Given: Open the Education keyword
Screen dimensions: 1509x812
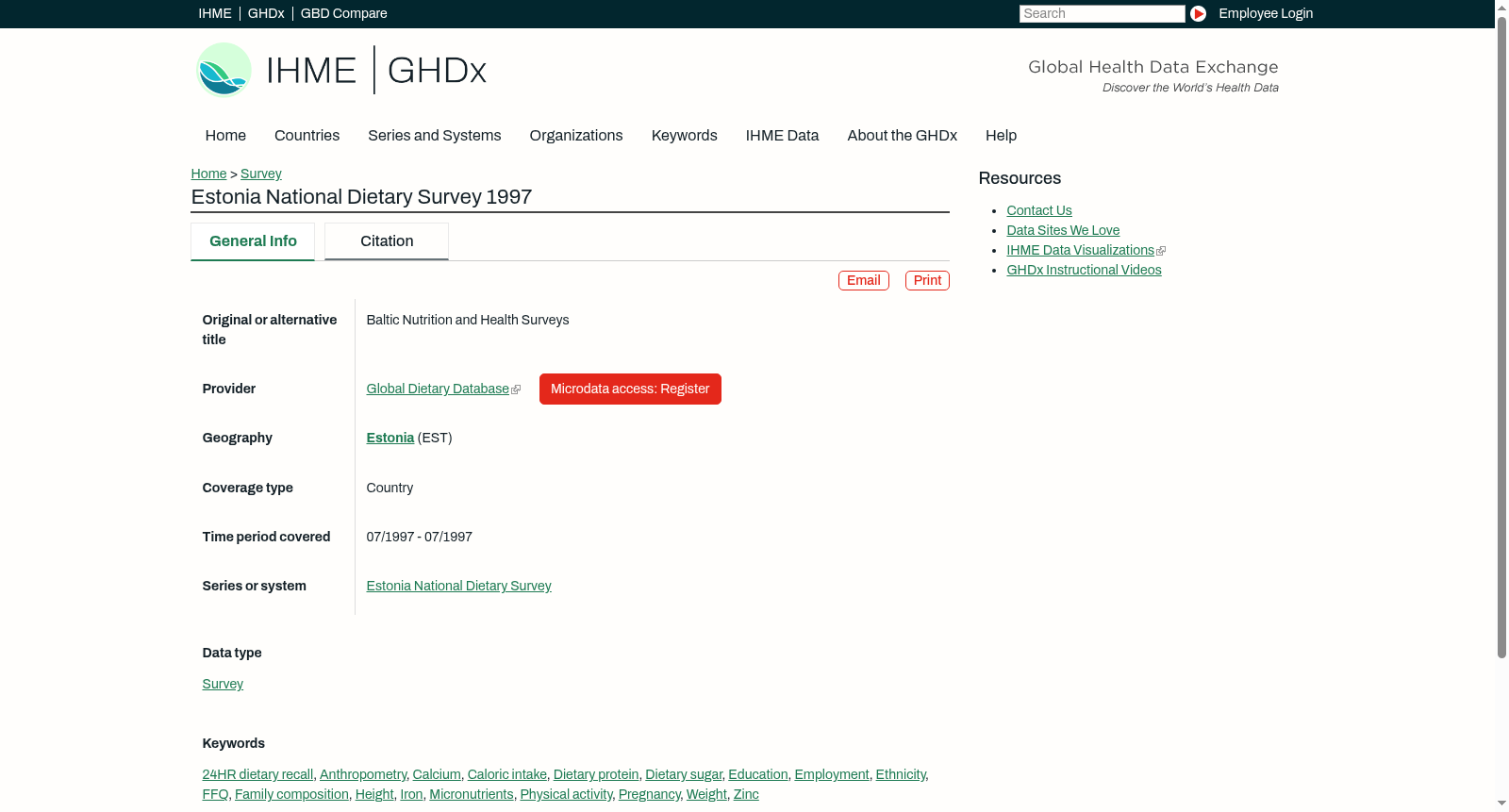Looking at the screenshot, I should pos(758,775).
